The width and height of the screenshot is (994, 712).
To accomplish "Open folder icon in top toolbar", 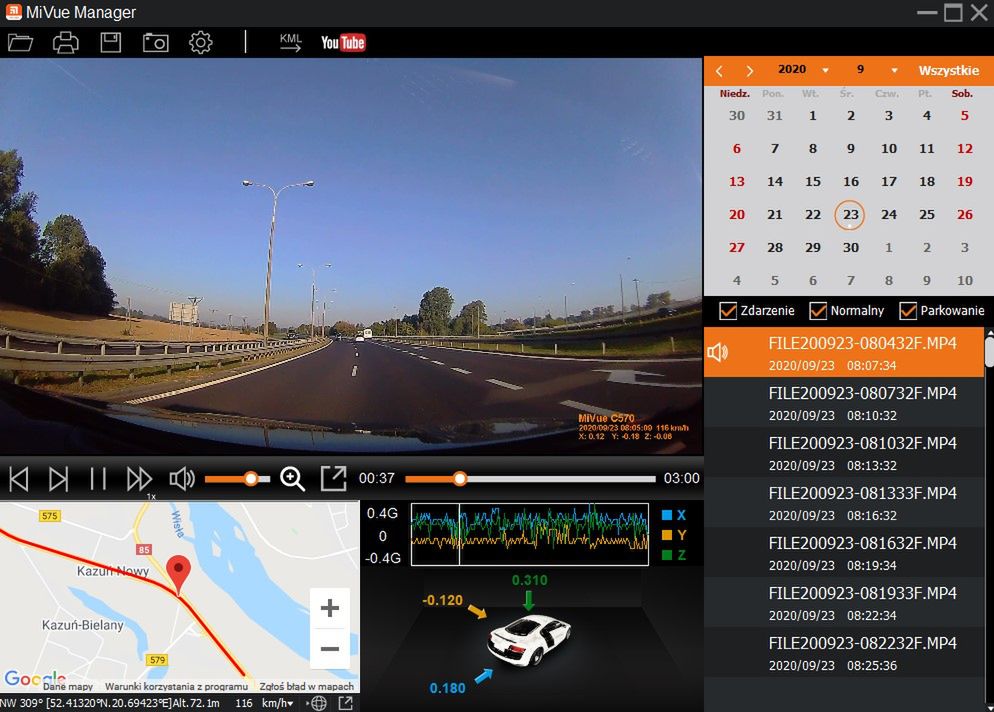I will tap(20, 42).
